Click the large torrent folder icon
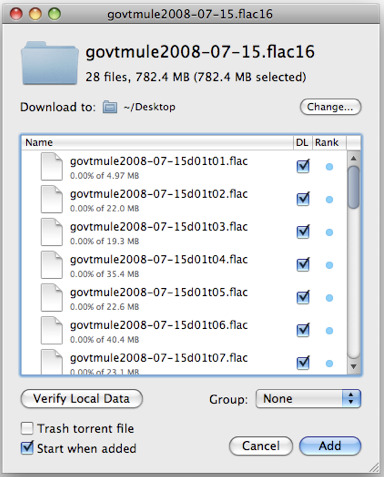The width and height of the screenshot is (384, 477). 50,63
